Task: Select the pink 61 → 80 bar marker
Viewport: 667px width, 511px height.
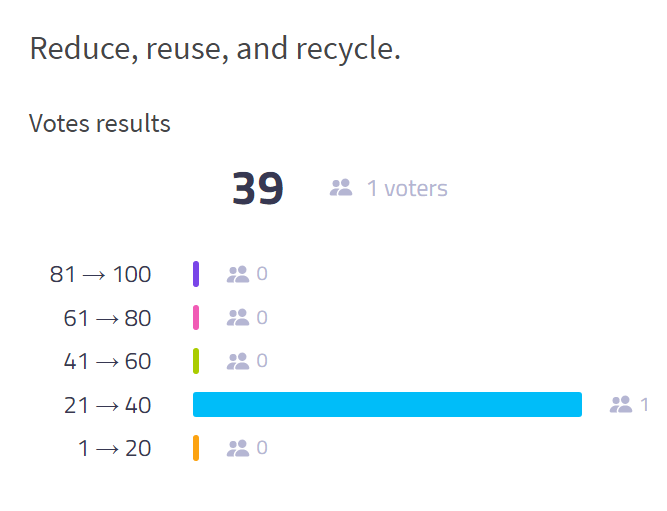Action: click(x=196, y=317)
